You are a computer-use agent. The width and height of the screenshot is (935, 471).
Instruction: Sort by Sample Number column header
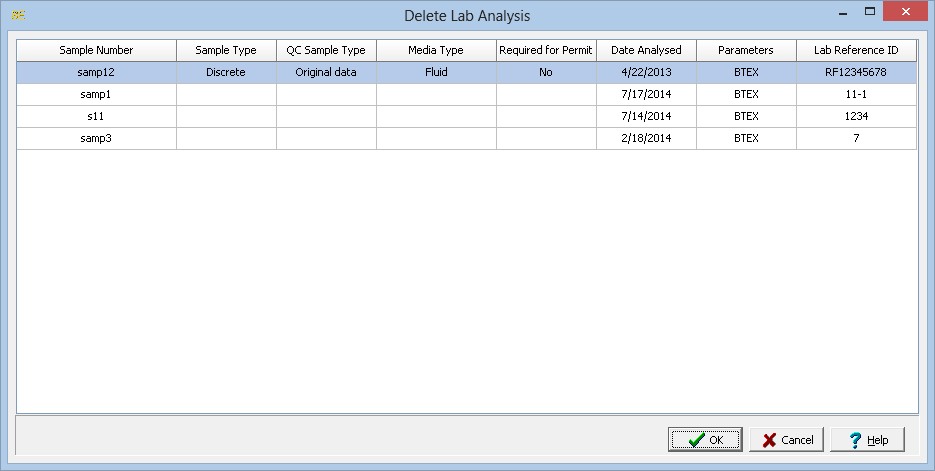(96, 50)
